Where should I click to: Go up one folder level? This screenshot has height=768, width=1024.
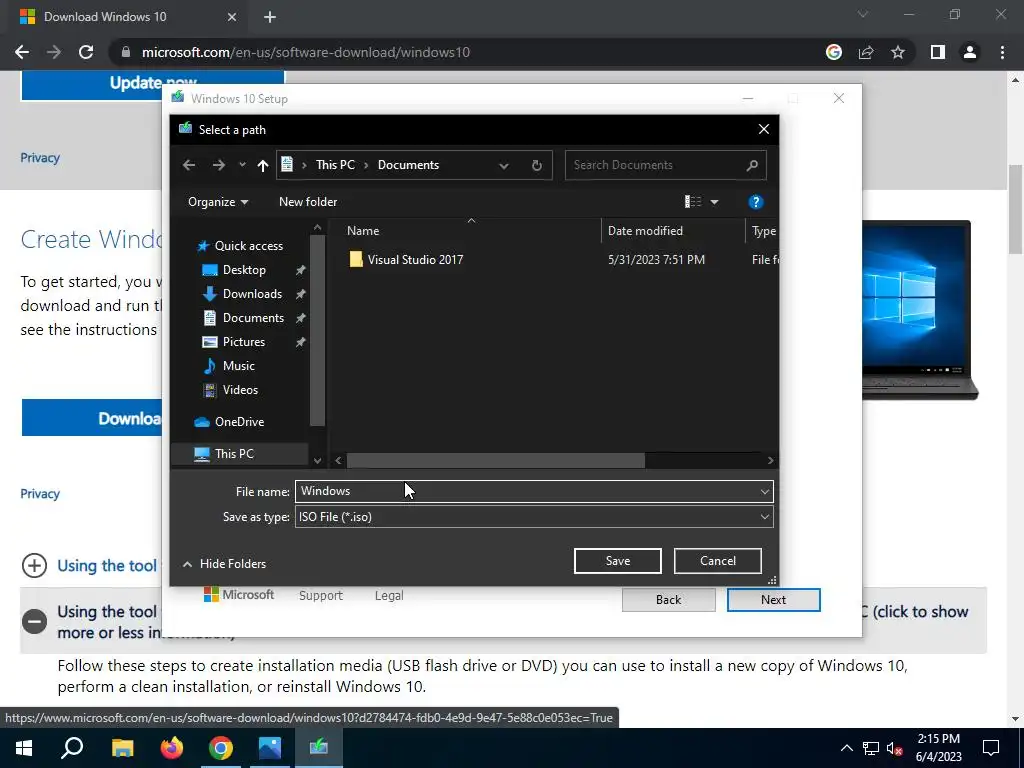tap(263, 165)
